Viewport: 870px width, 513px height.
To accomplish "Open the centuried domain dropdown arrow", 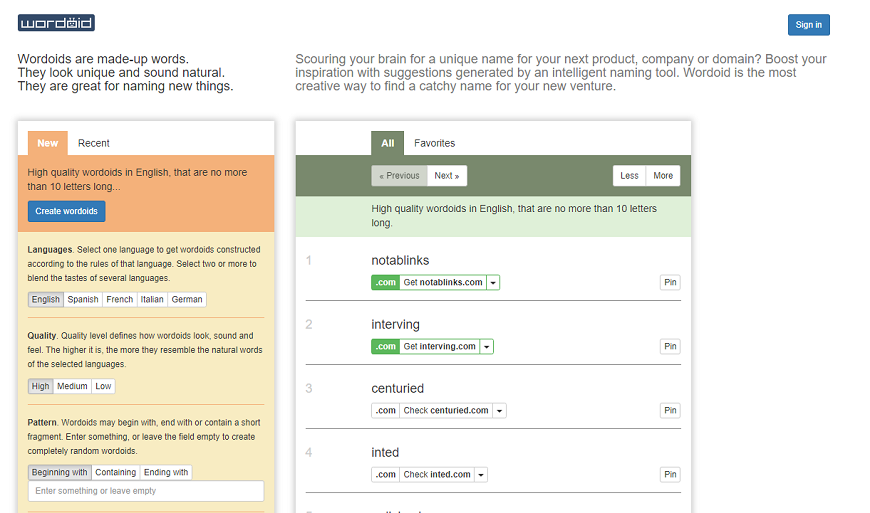I will pyautogui.click(x=499, y=410).
